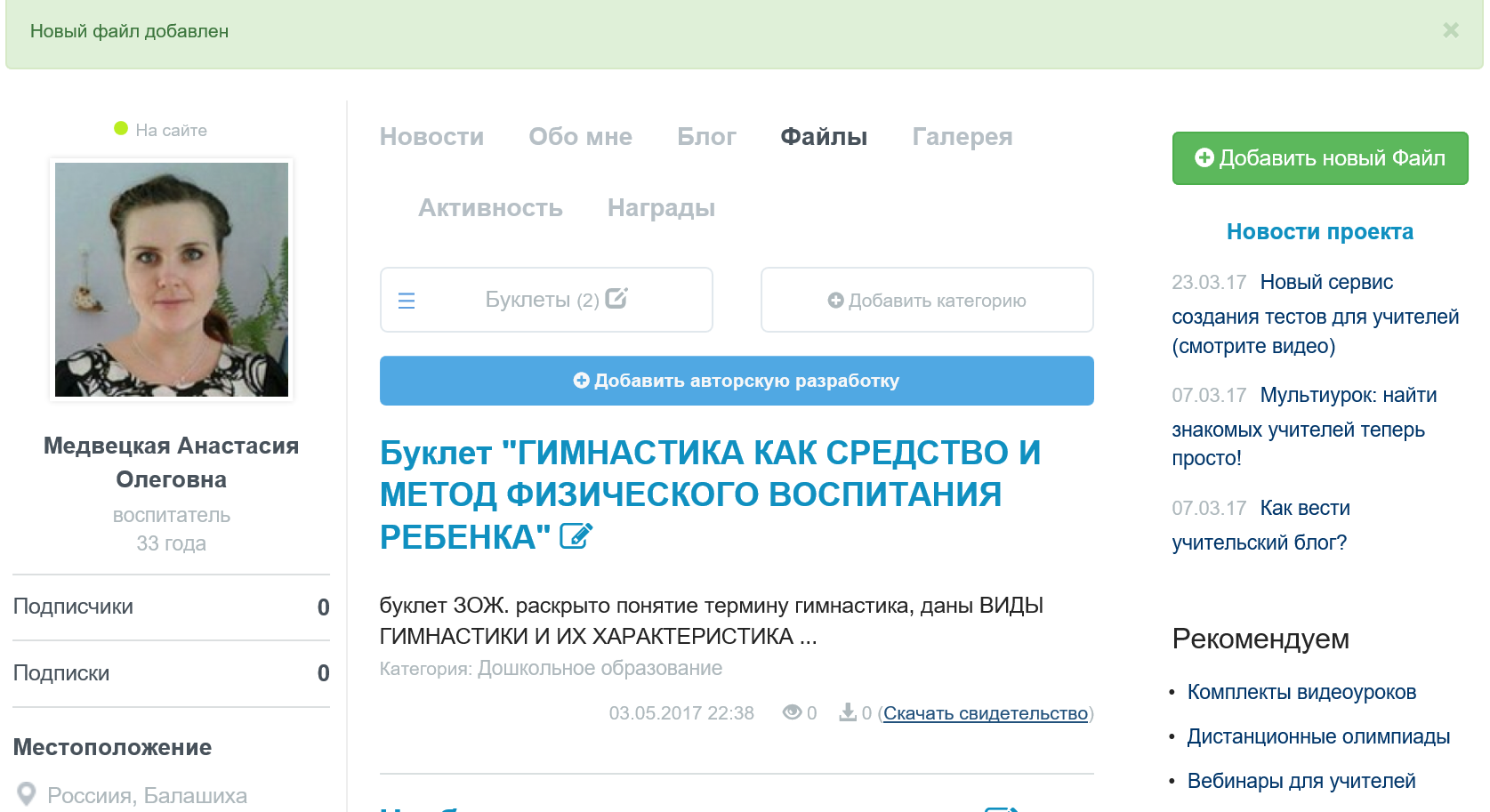Click the edit icon next to Буклеты category

616,298
